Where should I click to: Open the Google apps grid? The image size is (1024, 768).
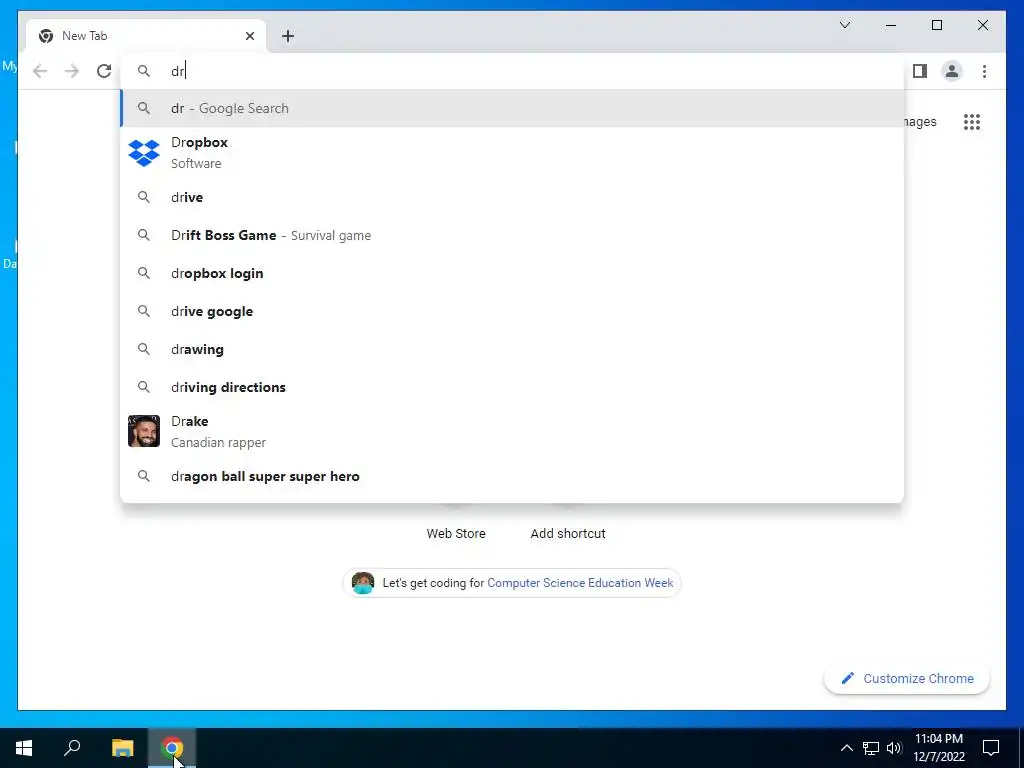point(972,122)
